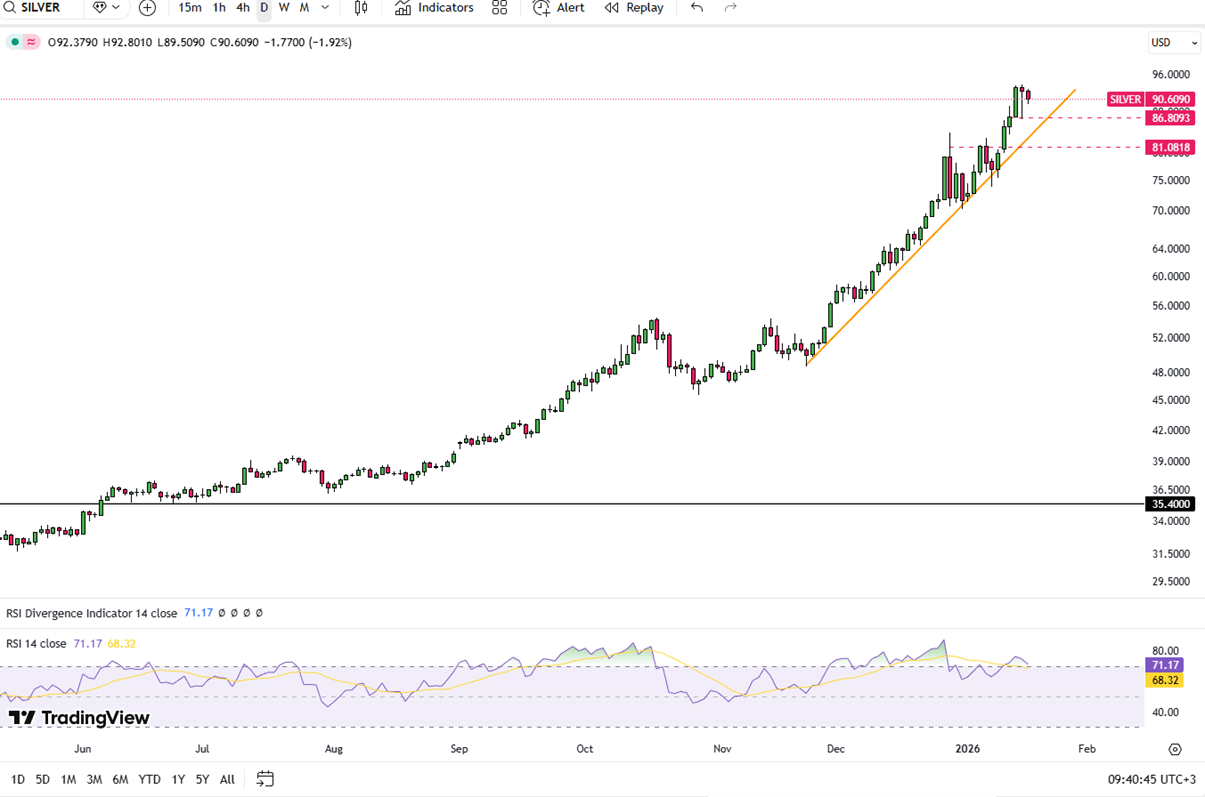Create a new Alert
Viewport: 1205px width, 797px height.
tap(559, 8)
